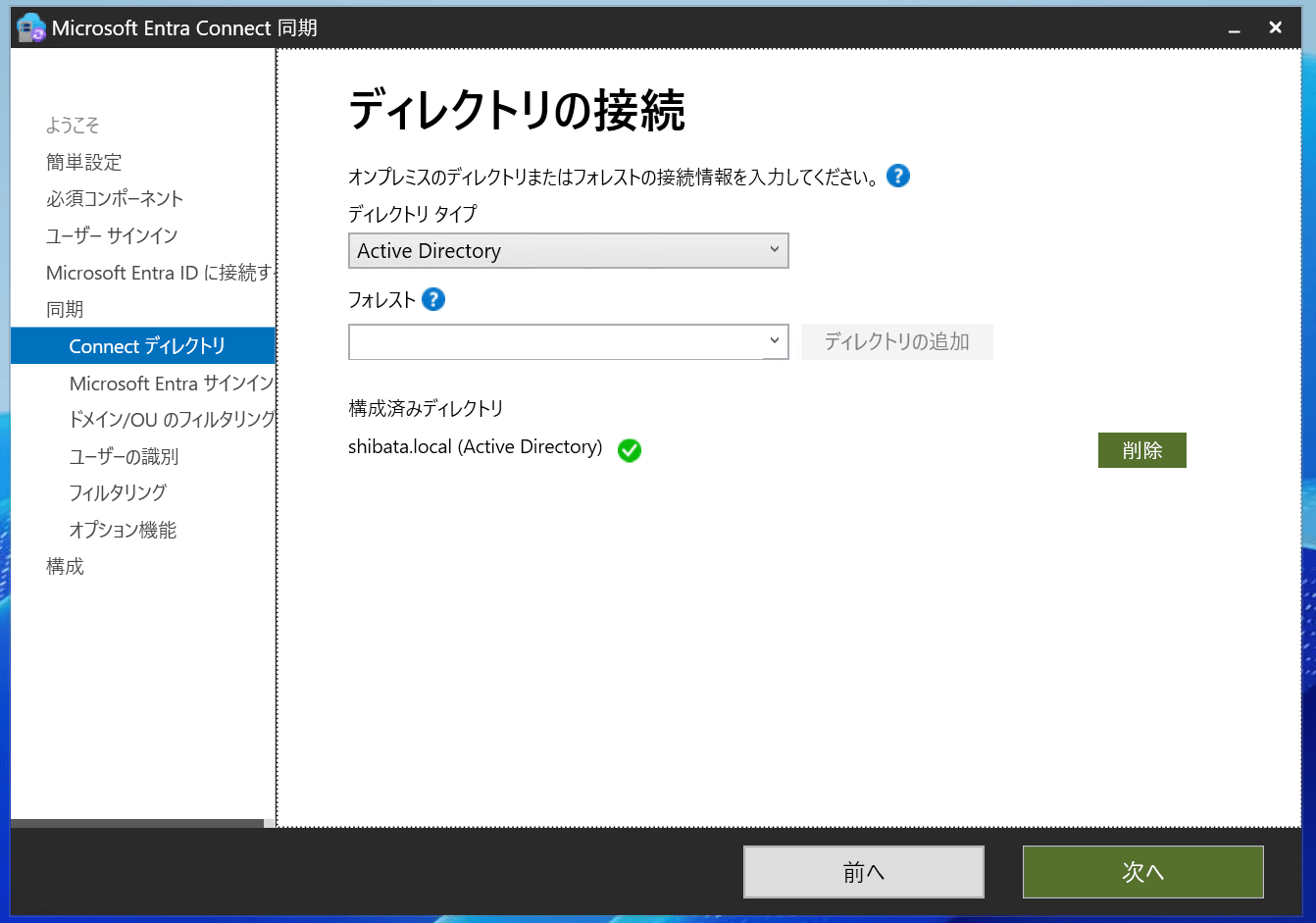Screen dimensions: 1316x923
Task: Select ユーザーの識別 in the sidebar
Action: (124, 456)
